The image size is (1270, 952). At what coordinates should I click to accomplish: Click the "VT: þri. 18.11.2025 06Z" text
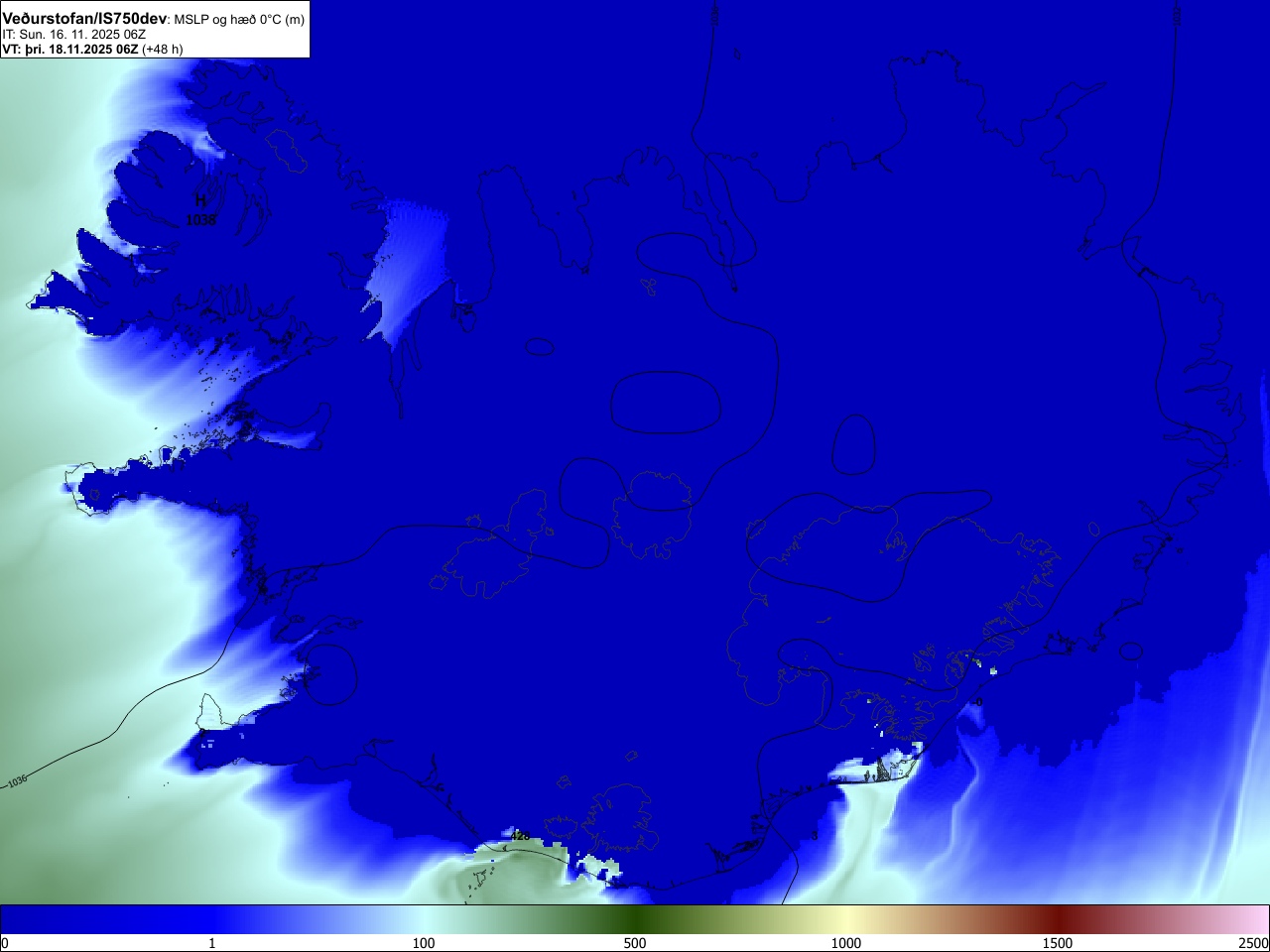(70, 49)
